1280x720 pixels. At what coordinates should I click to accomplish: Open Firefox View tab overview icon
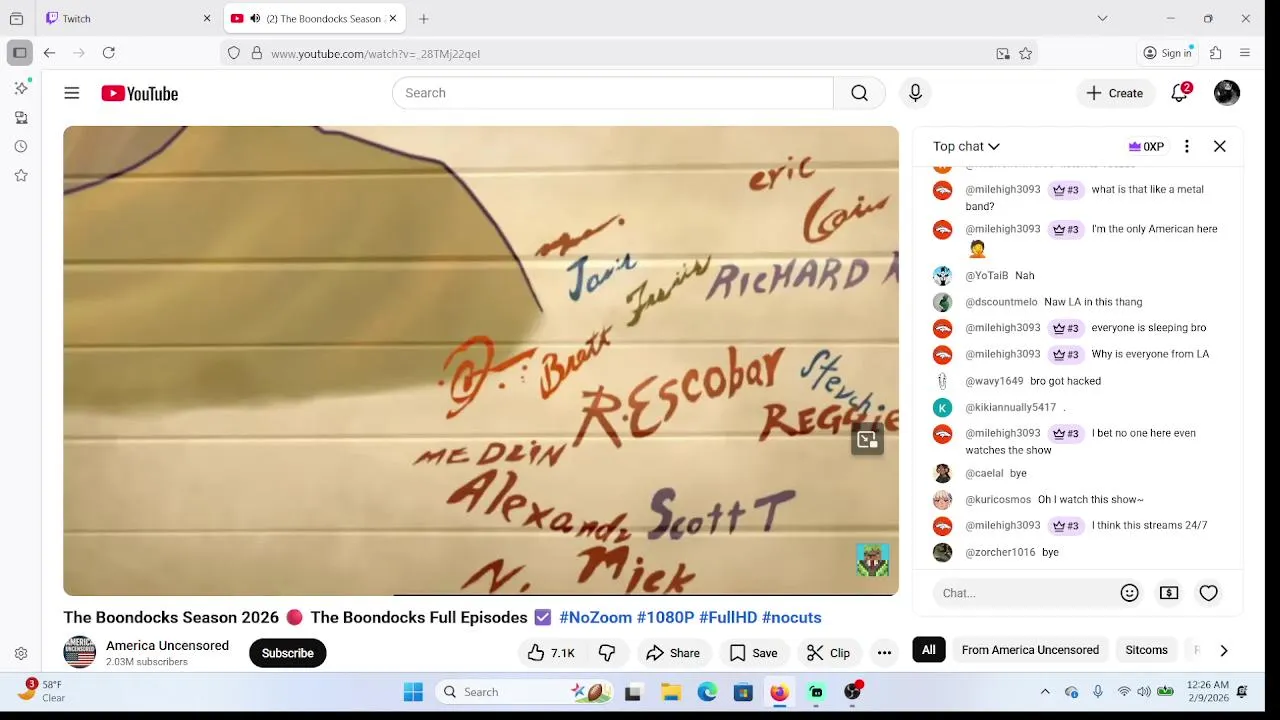(x=16, y=18)
